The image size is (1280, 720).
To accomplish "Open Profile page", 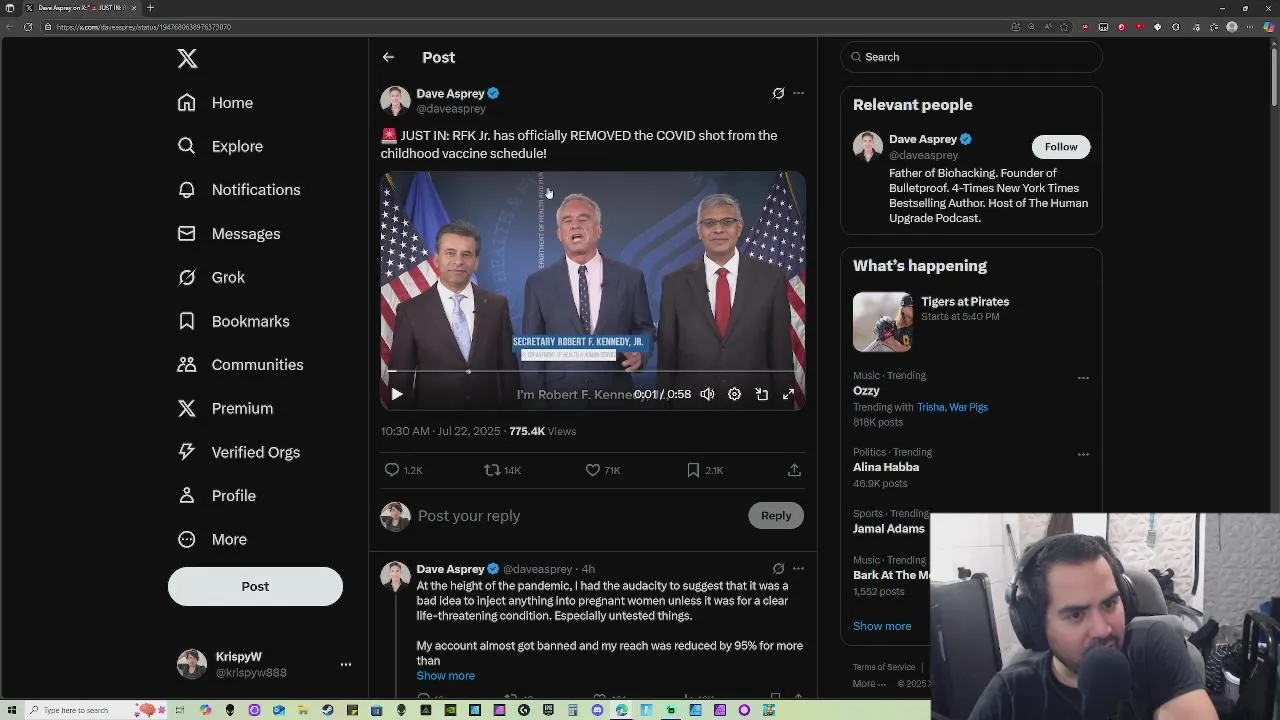I will (216, 496).
